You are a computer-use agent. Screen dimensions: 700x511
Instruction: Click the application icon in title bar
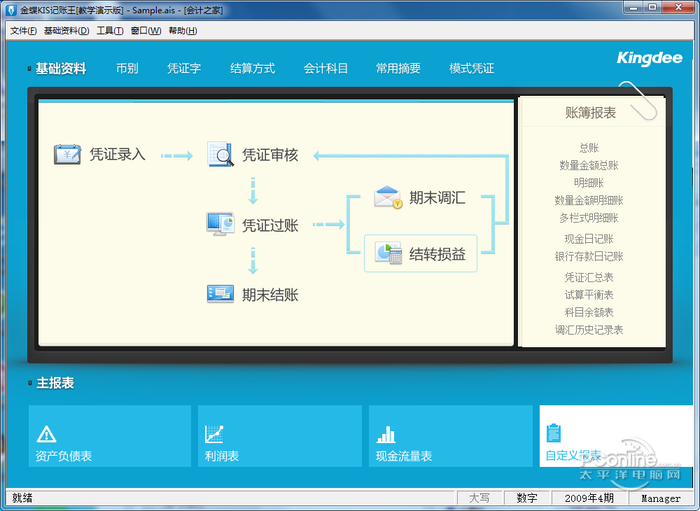12,10
